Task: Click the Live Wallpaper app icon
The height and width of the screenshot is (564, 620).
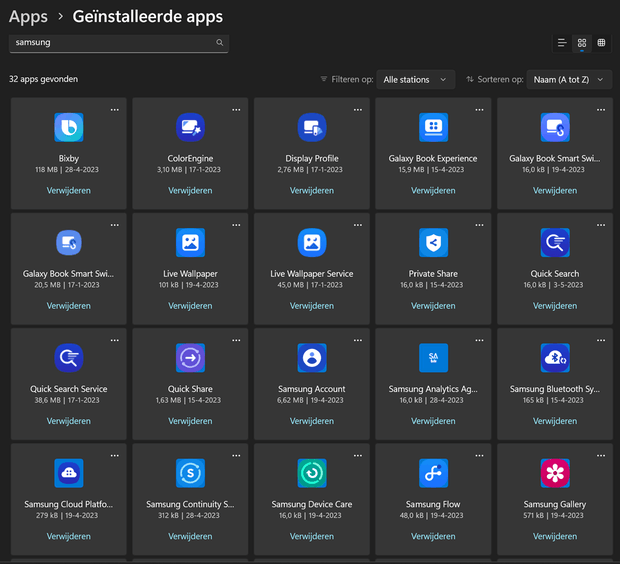Action: tap(190, 242)
